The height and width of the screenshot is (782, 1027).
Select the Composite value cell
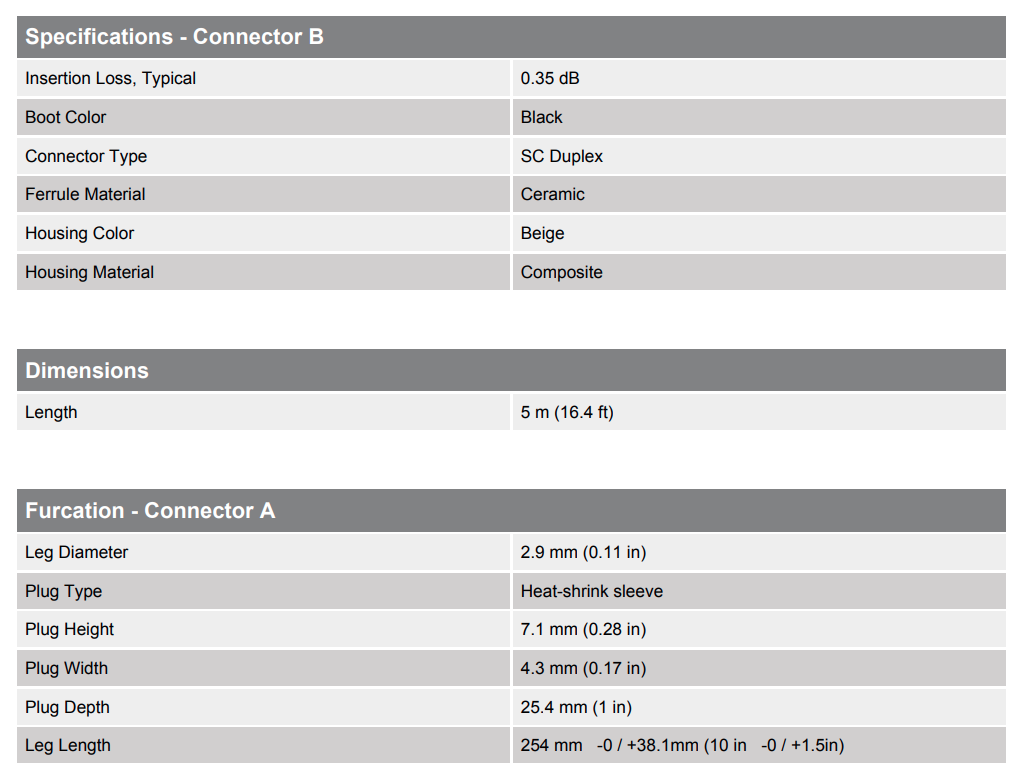coord(561,272)
